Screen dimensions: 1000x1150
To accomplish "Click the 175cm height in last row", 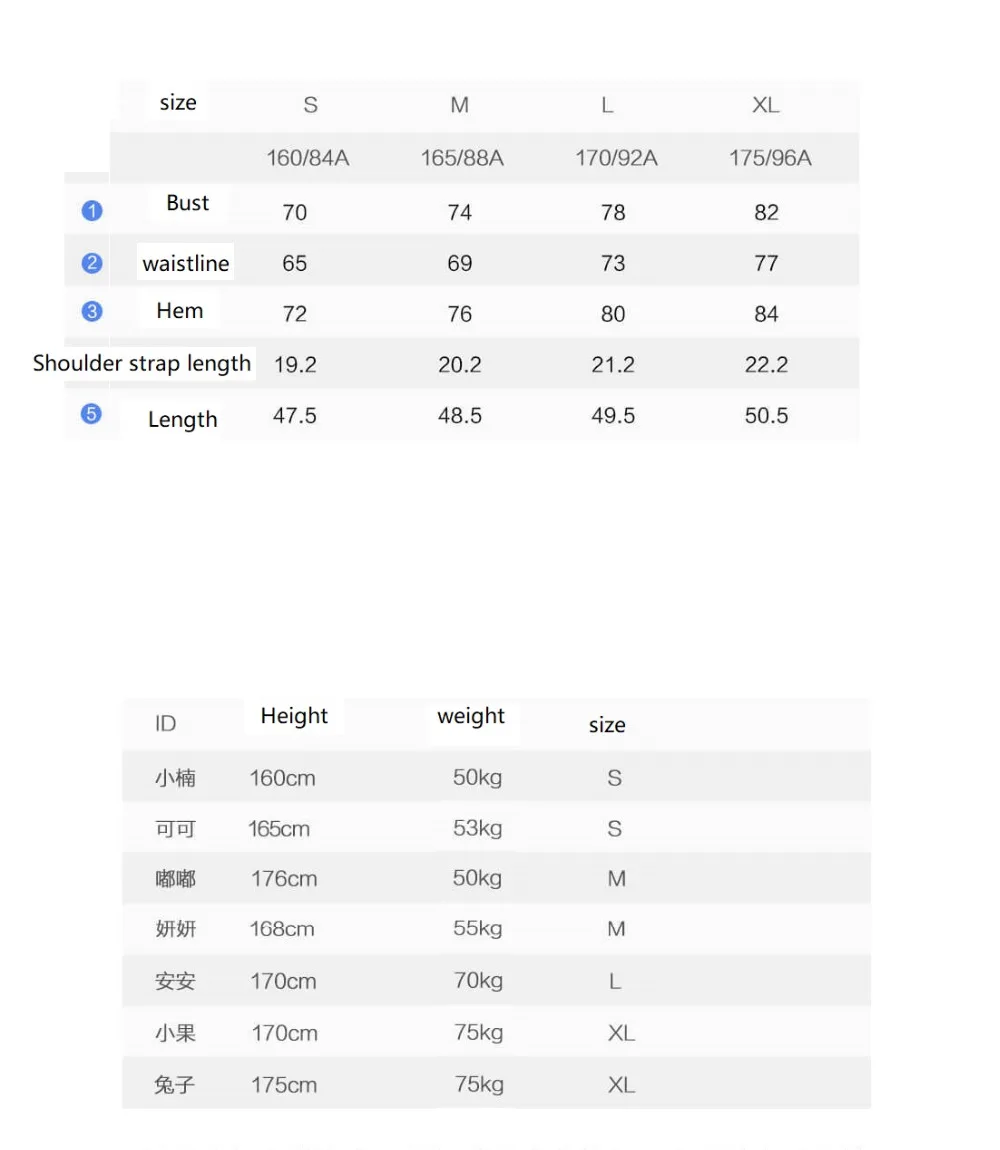I will pos(284,1085).
